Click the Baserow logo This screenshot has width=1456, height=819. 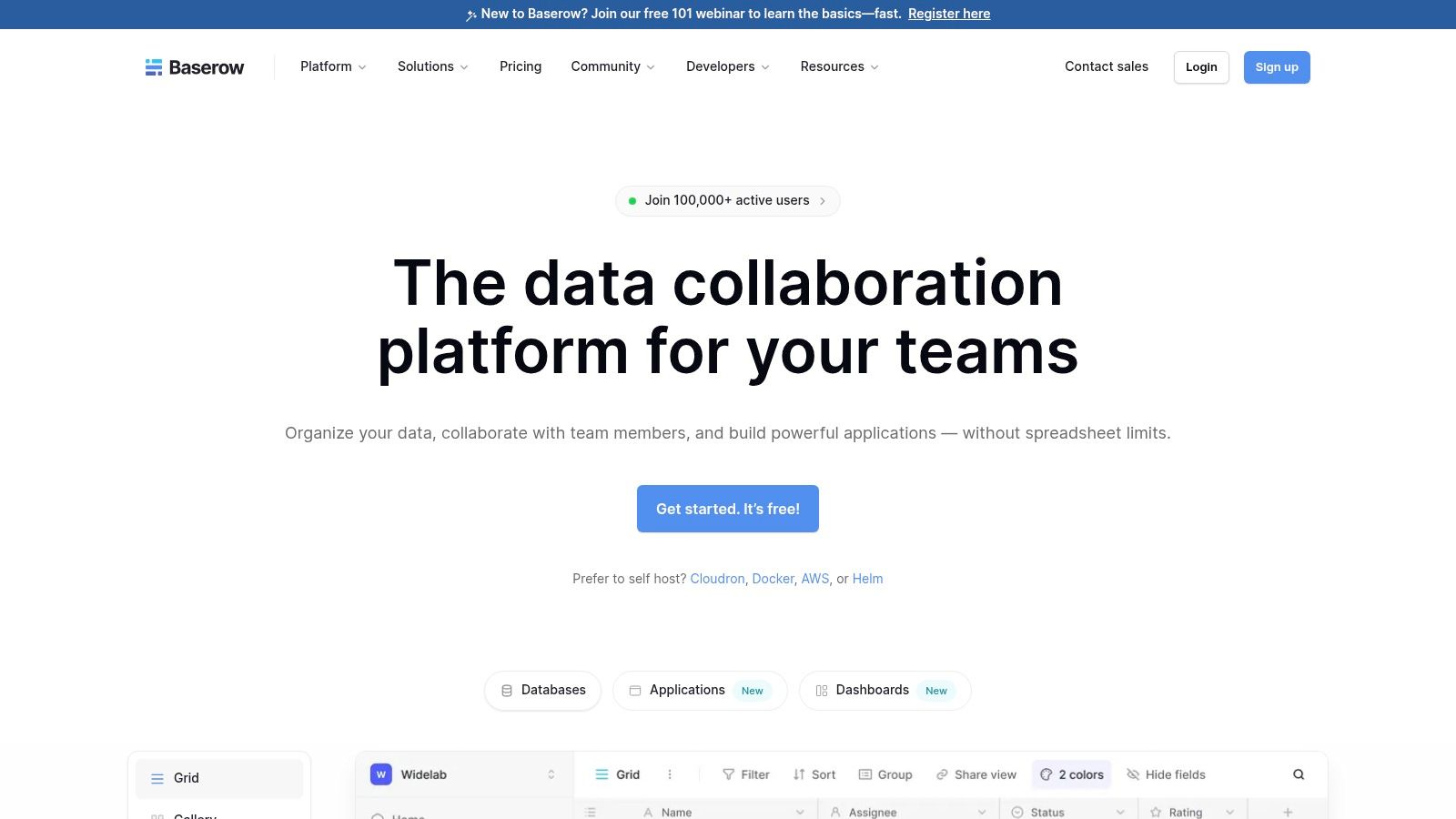click(x=195, y=67)
